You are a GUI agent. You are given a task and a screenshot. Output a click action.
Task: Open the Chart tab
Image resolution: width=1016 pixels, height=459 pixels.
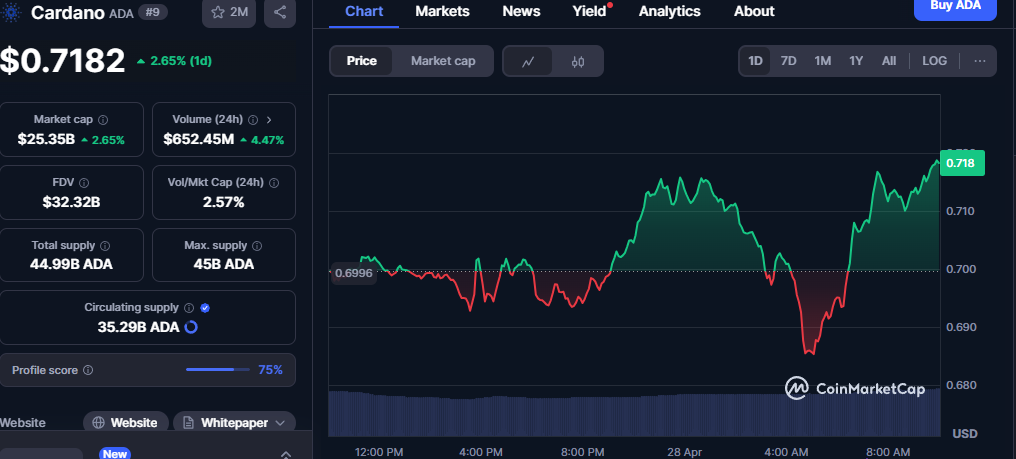364,12
